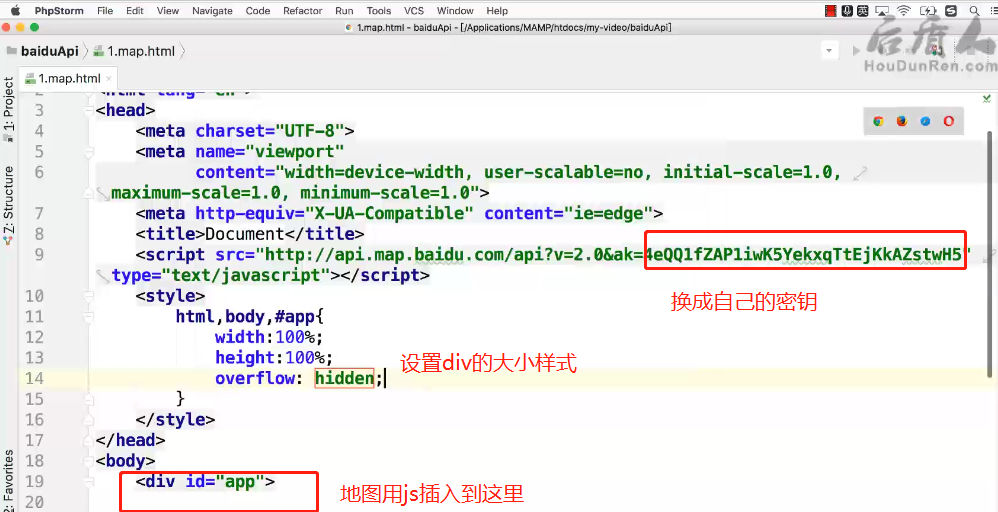Click the 'width' property on line 12
This screenshot has height=512, width=998.
[x=240, y=337]
